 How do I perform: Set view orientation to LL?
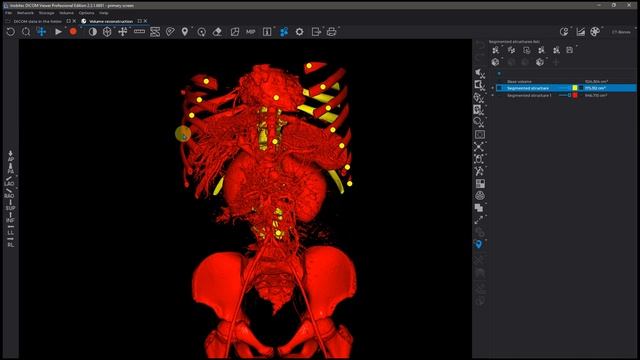11,230
